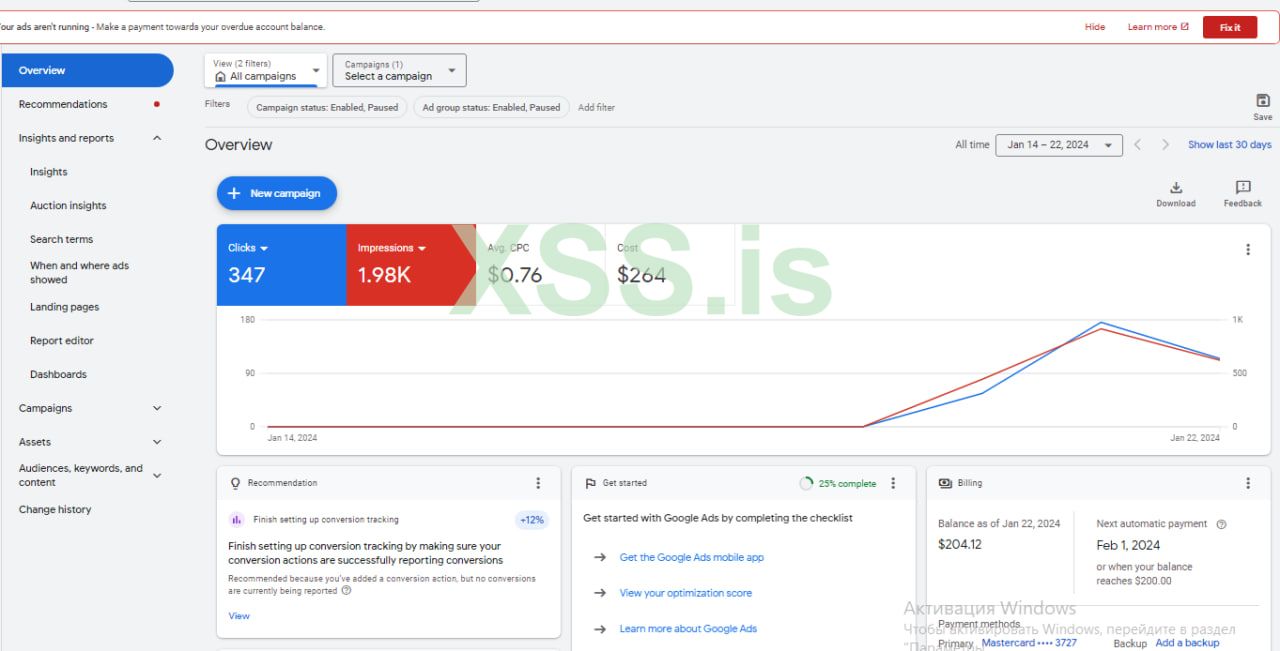Click the Feb 1, 2024 payment date
Image resolution: width=1280 pixels, height=651 pixels.
click(x=1128, y=546)
